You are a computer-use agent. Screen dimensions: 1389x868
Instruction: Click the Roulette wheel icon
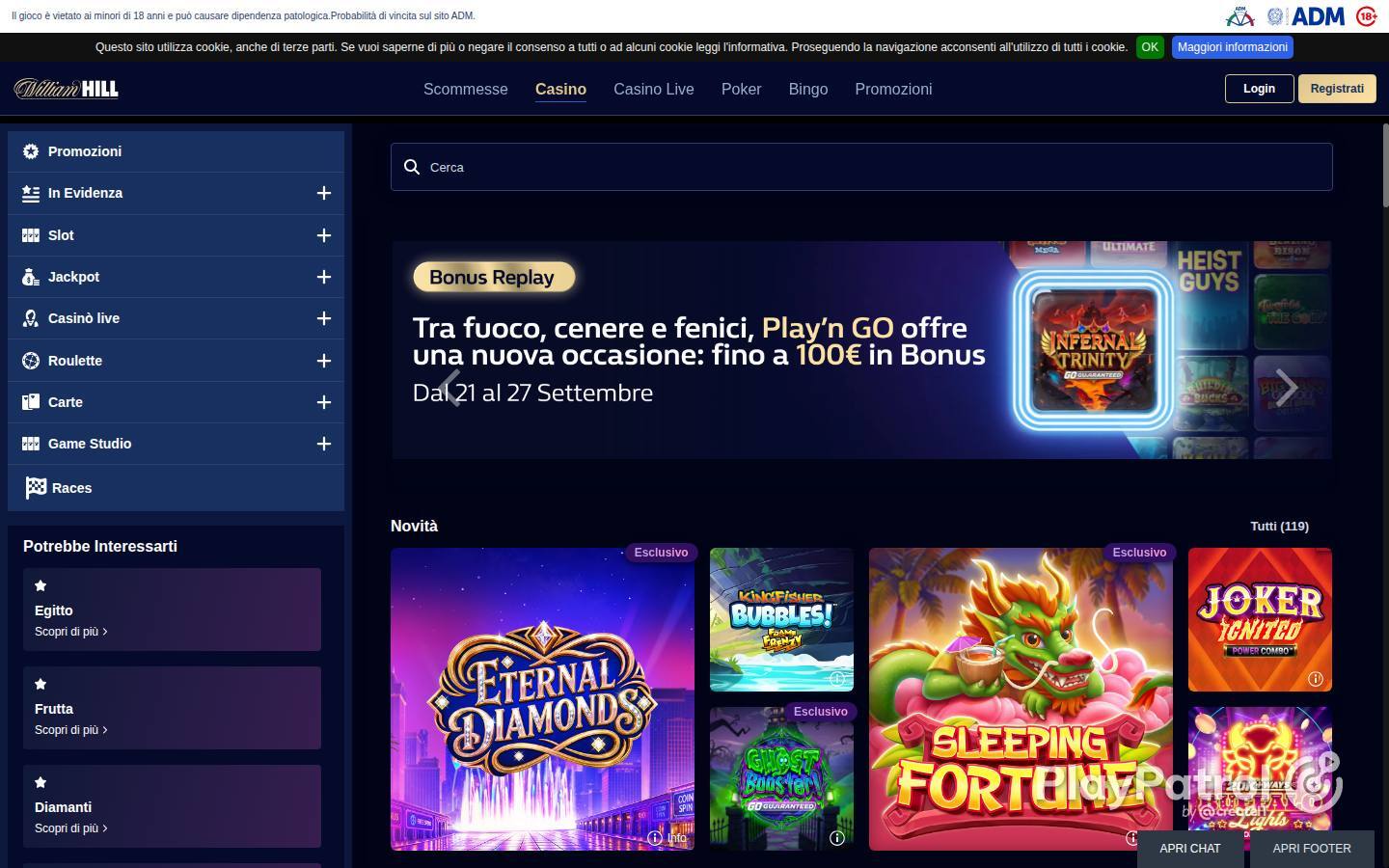[x=31, y=361]
